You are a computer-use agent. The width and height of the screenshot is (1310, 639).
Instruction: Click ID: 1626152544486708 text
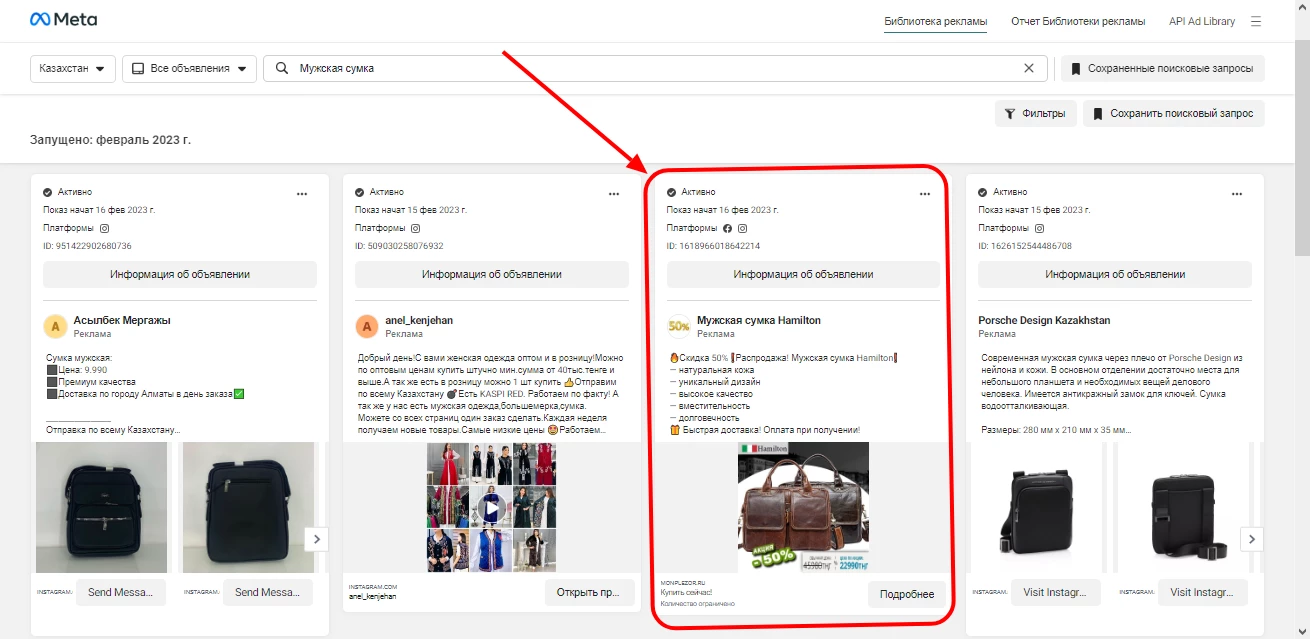click(x=1025, y=246)
